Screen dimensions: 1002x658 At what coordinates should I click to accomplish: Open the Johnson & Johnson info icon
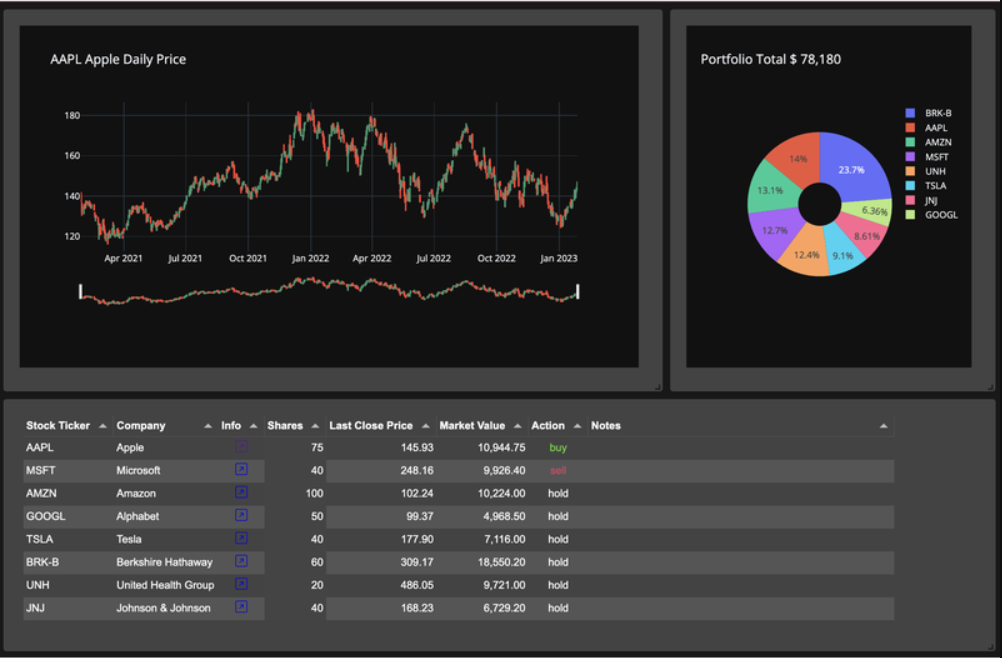tap(241, 608)
